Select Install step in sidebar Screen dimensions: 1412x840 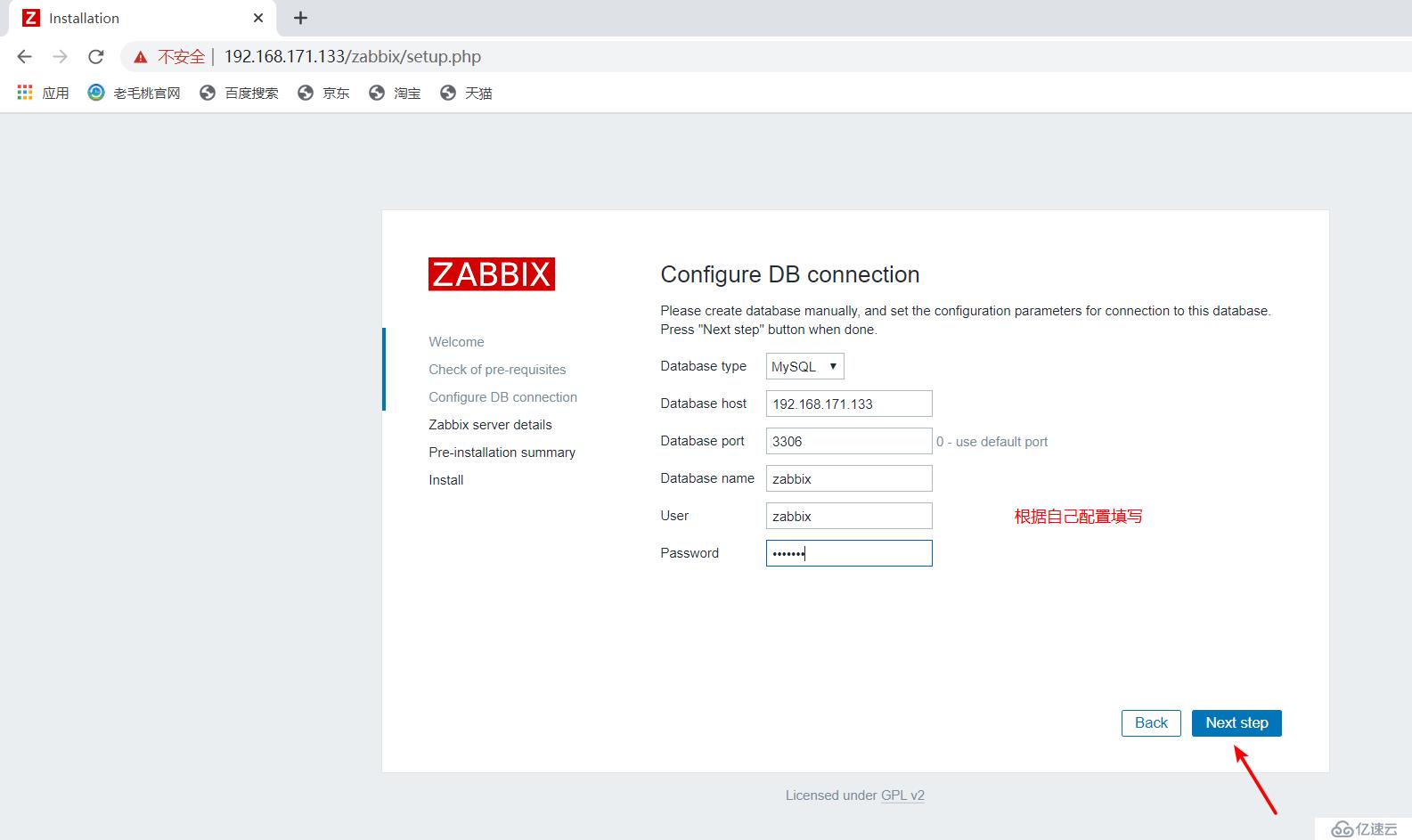[445, 480]
